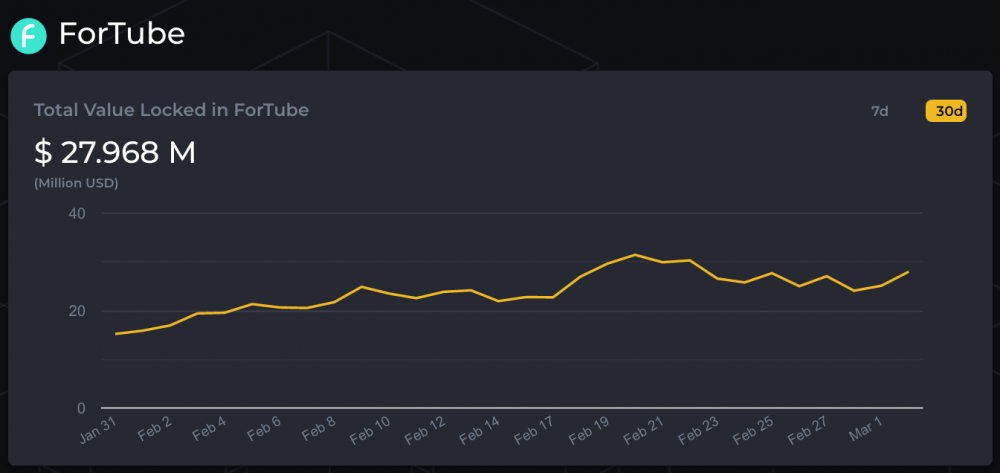
Task: Click the ForTube teal logo icon
Action: [x=29, y=36]
